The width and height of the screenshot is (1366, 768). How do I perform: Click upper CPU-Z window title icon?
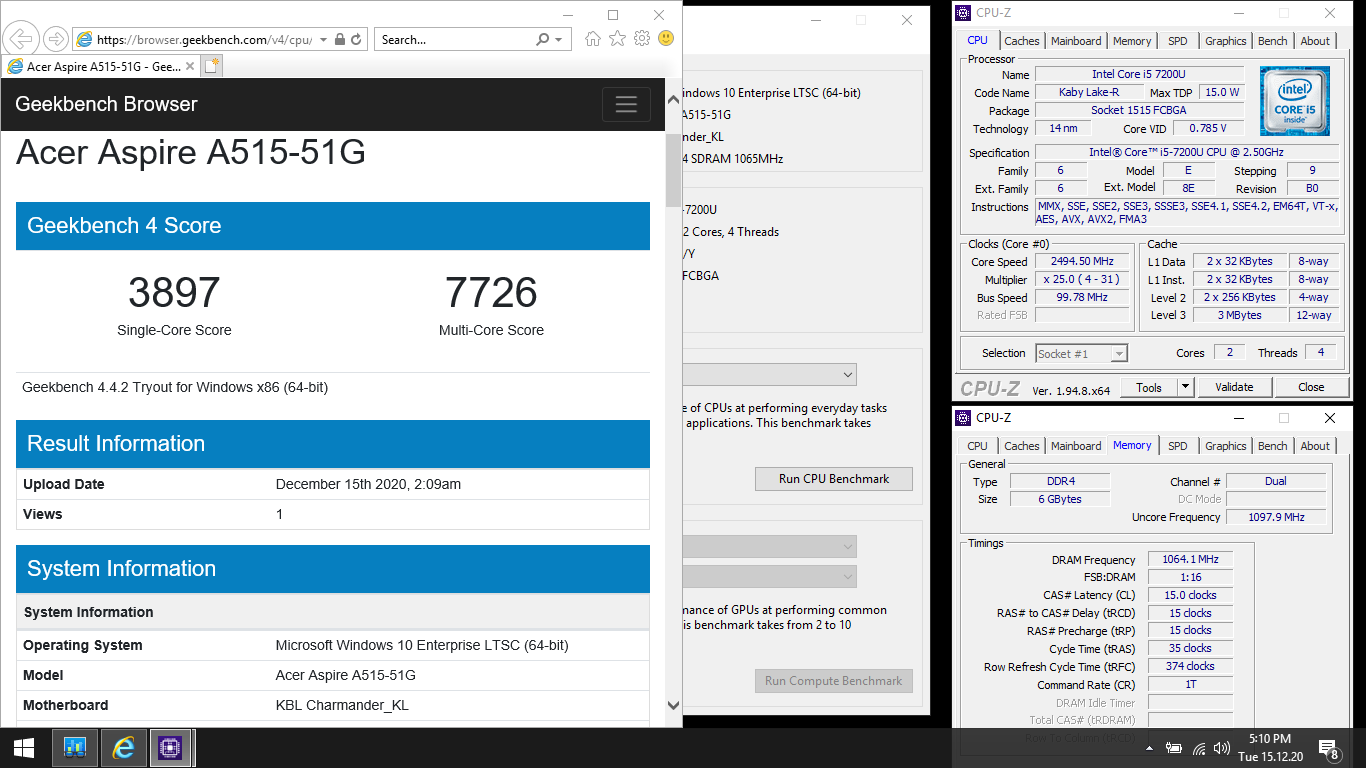pyautogui.click(x=963, y=13)
